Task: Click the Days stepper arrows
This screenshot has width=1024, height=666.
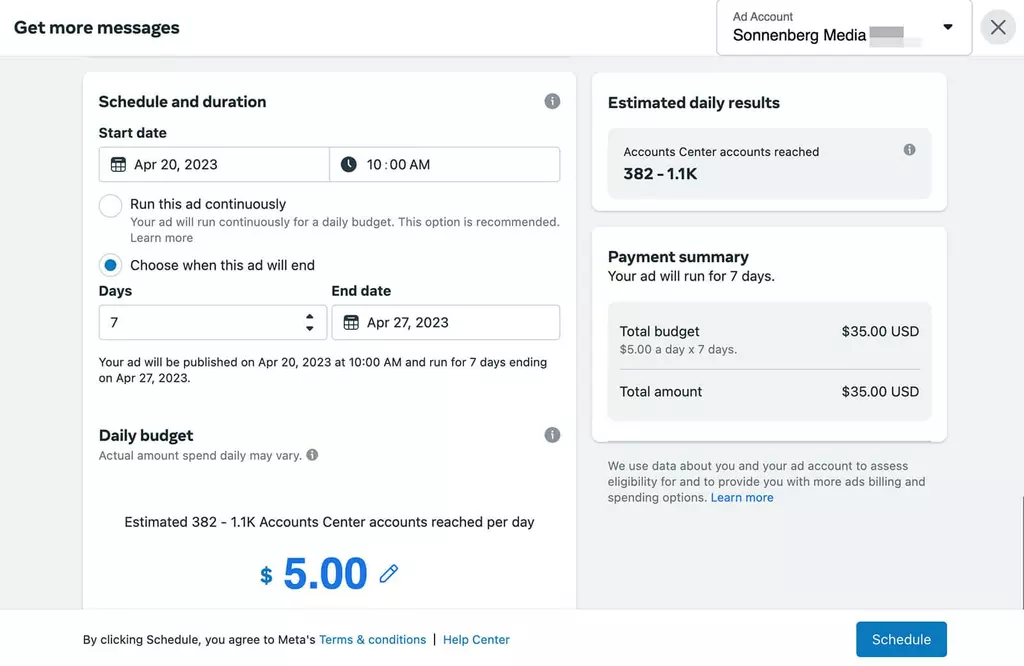Action: [309, 323]
